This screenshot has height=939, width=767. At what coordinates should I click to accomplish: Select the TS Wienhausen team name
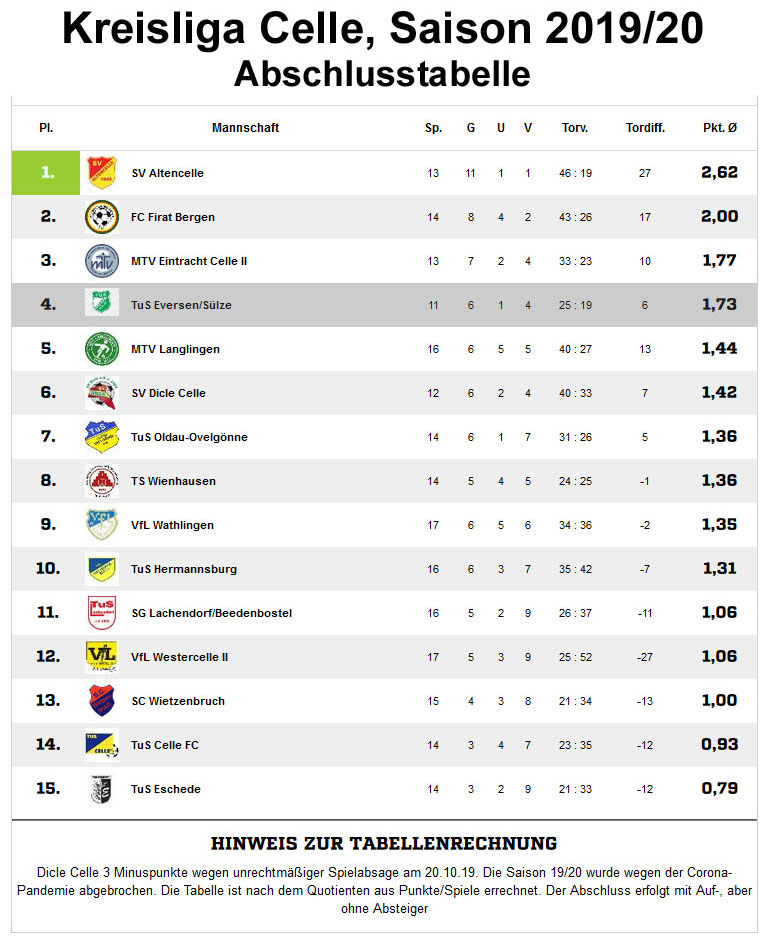tap(173, 481)
